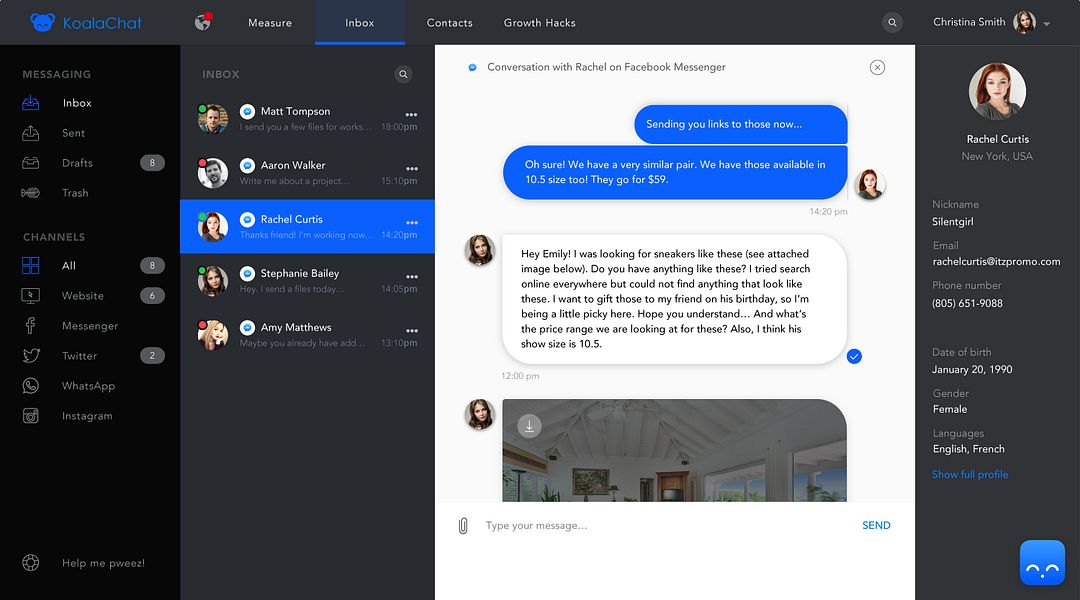Open Matt Tompson's three-dot options menu
1080x600 pixels.
(x=411, y=114)
